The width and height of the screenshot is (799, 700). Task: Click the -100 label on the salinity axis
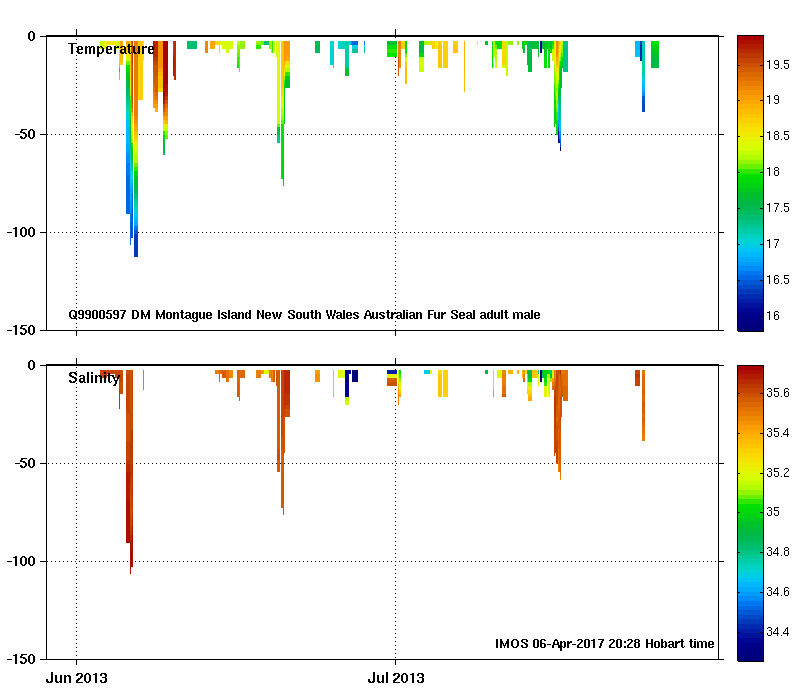point(21,561)
